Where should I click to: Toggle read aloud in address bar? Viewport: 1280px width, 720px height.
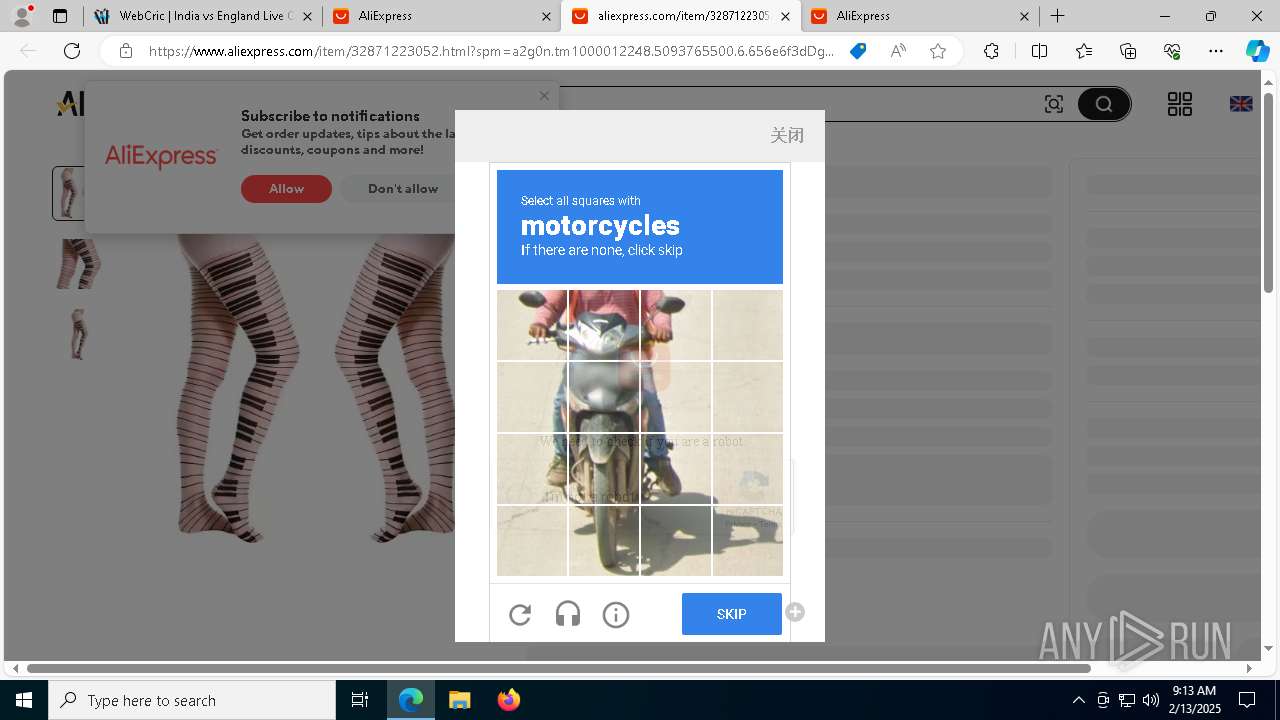point(898,51)
